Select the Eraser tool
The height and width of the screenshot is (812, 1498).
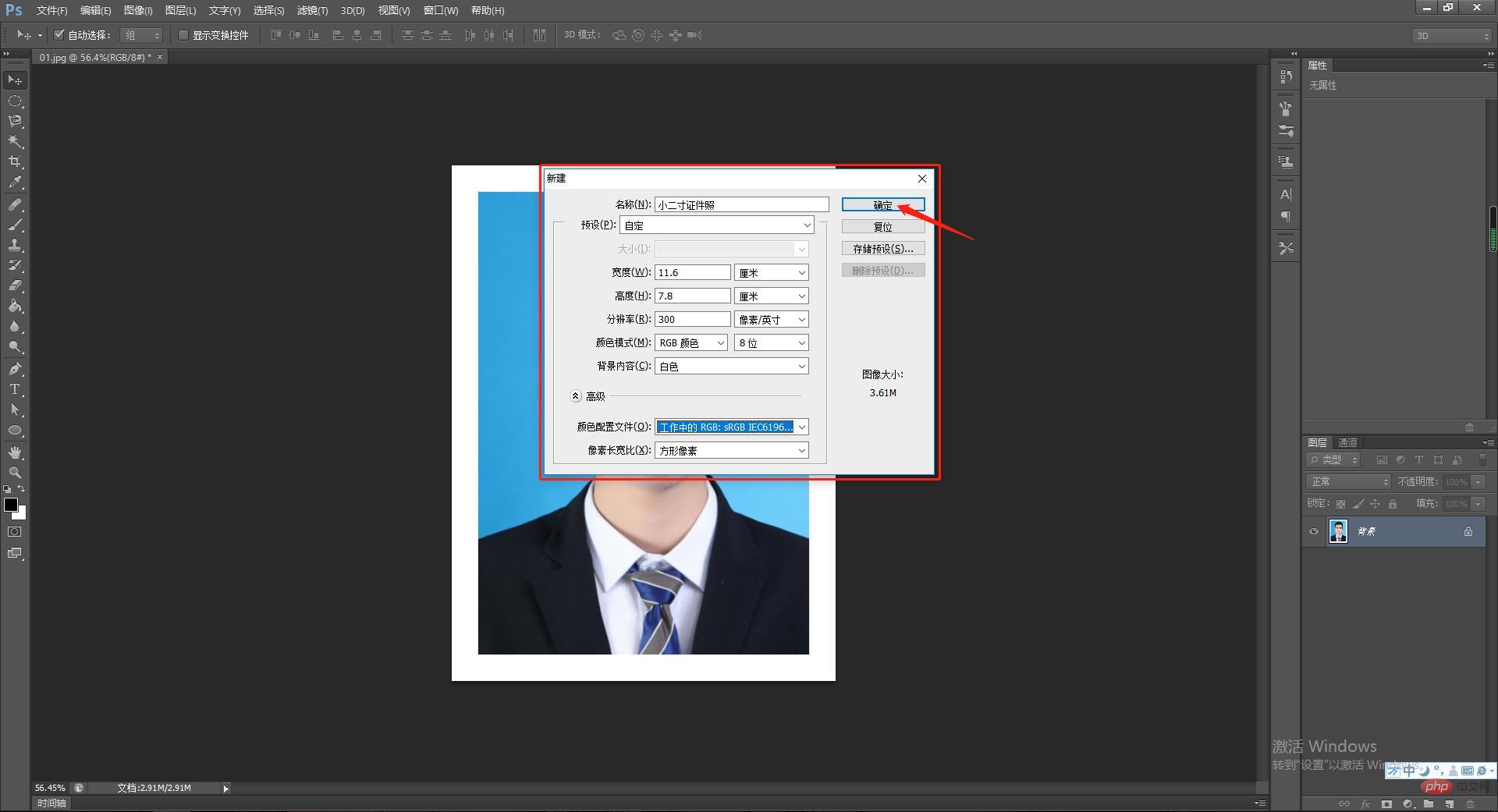tap(15, 285)
